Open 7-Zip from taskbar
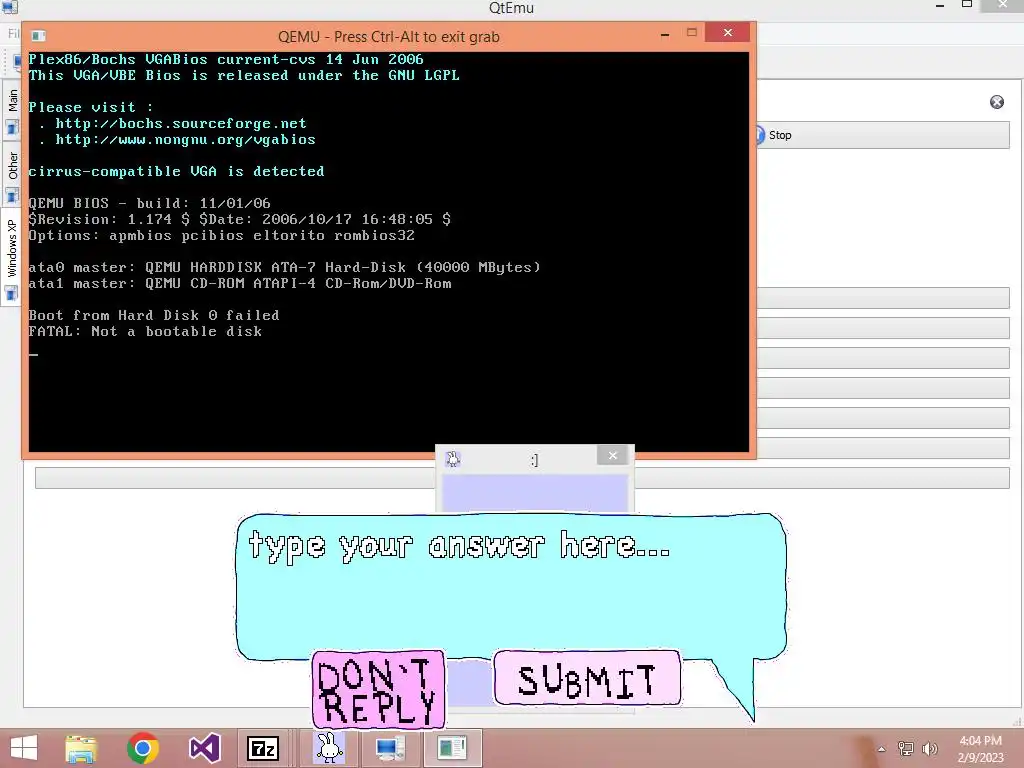Viewport: 1024px width, 768px height. [x=263, y=748]
